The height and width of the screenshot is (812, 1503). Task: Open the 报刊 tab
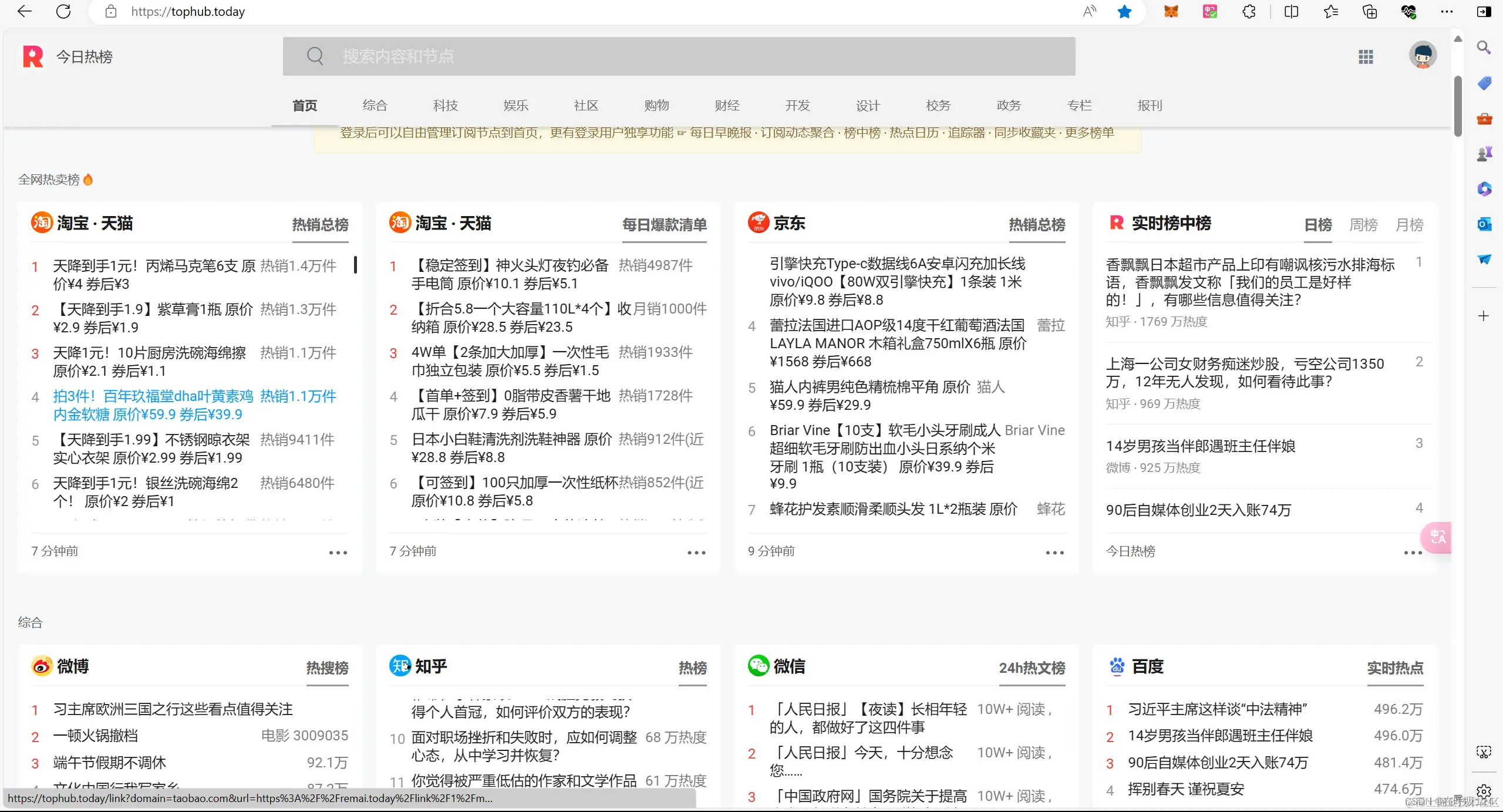[1150, 106]
